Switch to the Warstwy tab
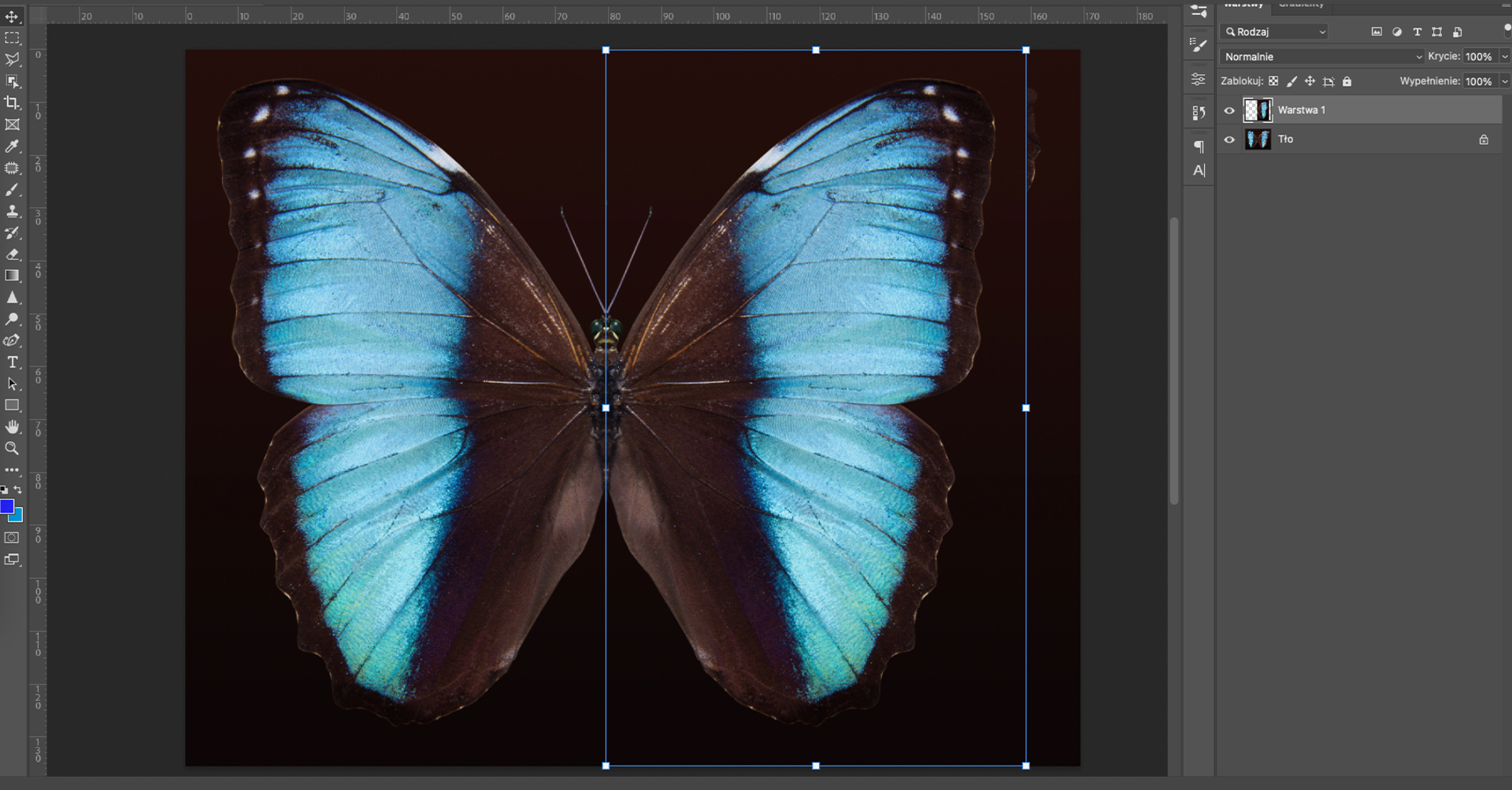1512x790 pixels. [x=1243, y=5]
